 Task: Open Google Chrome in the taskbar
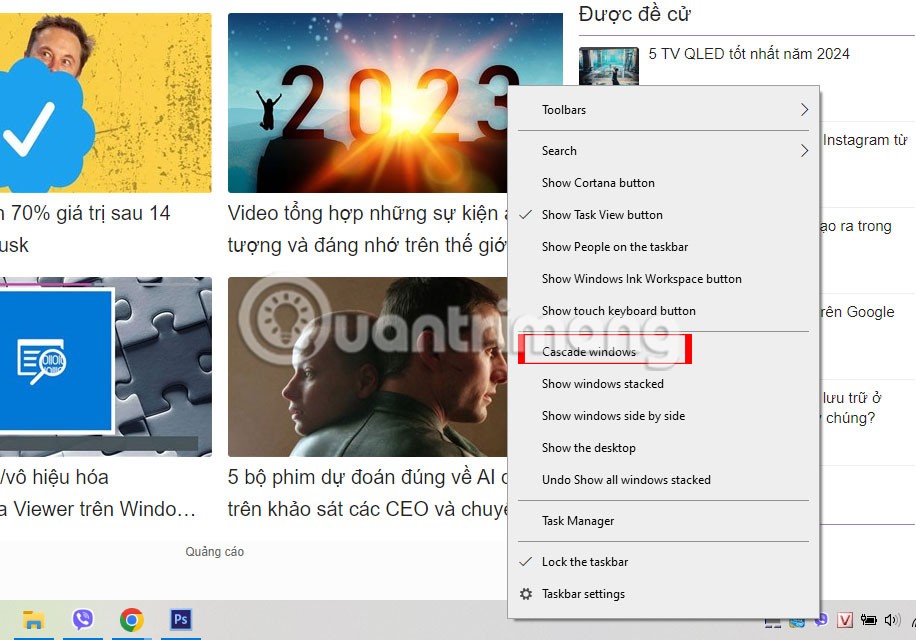point(131,620)
